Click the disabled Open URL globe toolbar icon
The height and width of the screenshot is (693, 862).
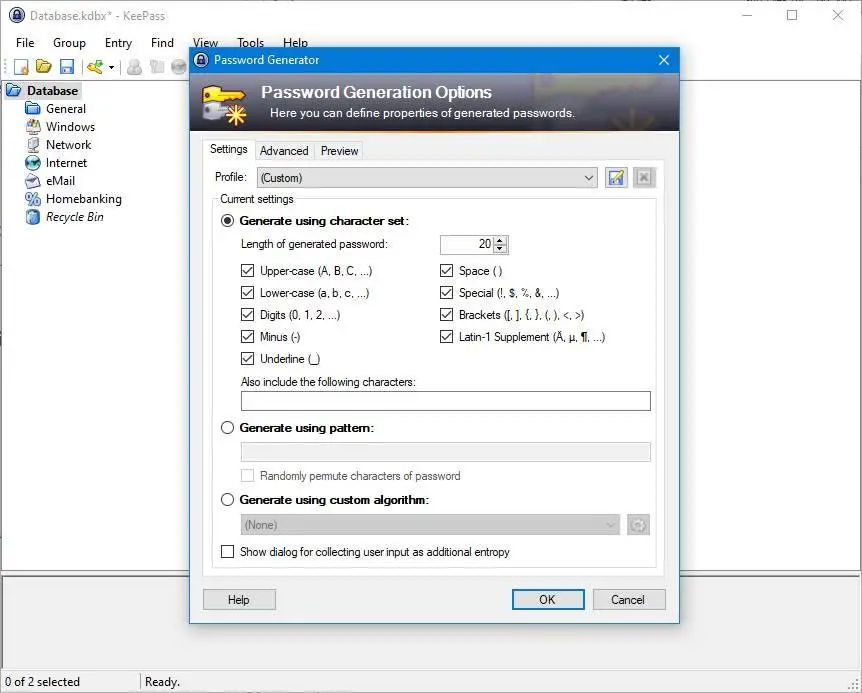179,67
